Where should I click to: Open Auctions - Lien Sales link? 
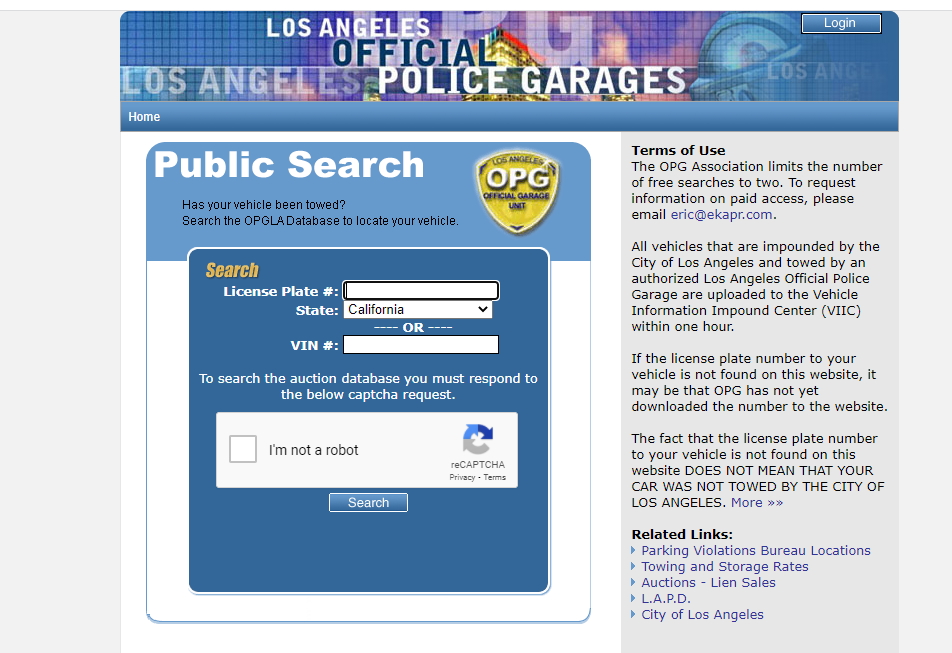tap(709, 583)
